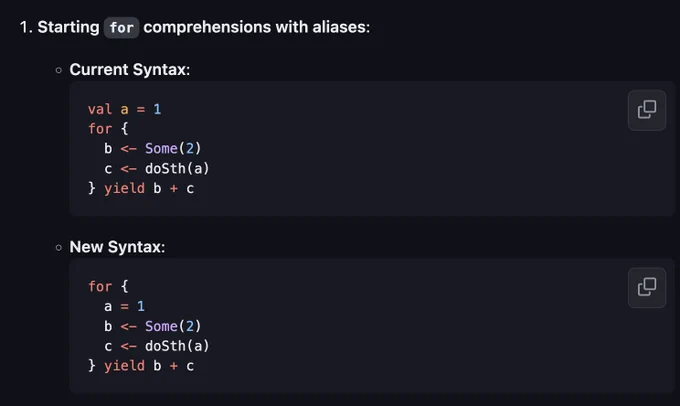Click the heading 'comprehensions with aliases:' text
The image size is (680, 406).
257,27
